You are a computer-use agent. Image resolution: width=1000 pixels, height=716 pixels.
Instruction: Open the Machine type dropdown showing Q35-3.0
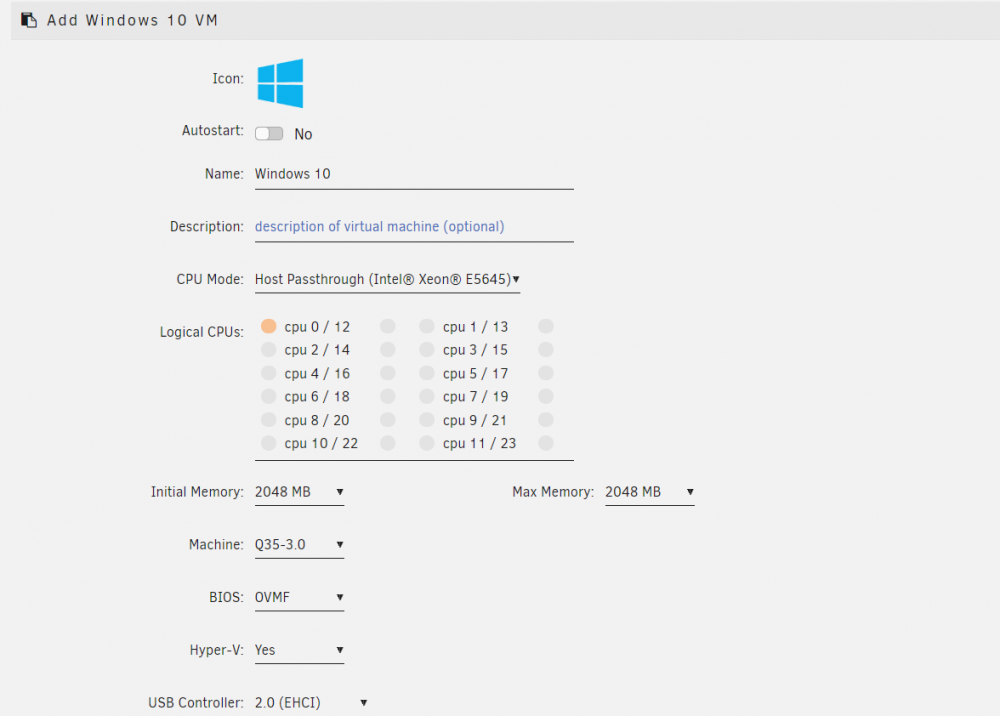[299, 545]
